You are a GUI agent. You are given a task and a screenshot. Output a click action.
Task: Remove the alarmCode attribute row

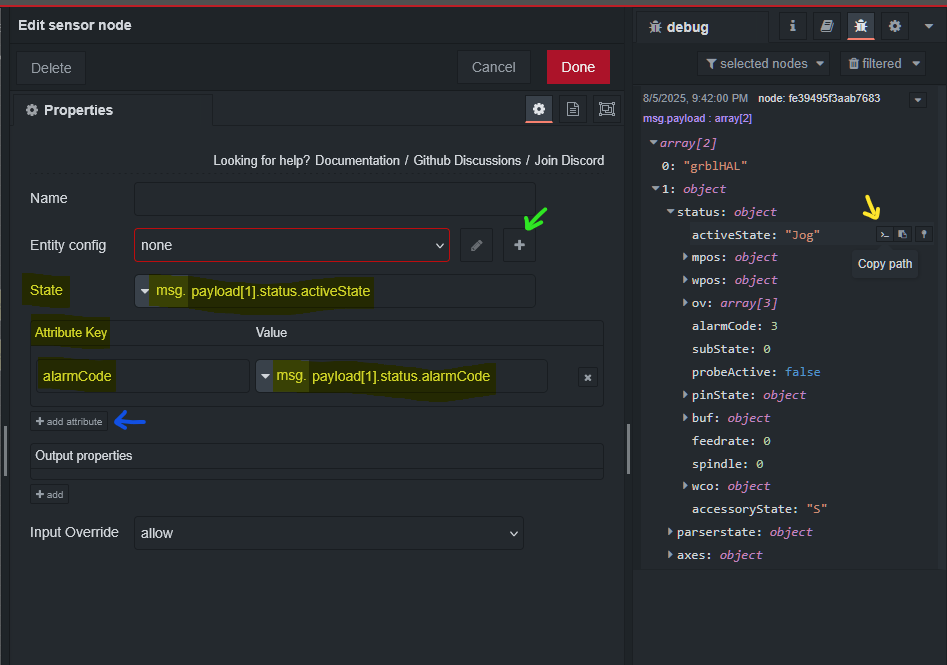coord(588,377)
